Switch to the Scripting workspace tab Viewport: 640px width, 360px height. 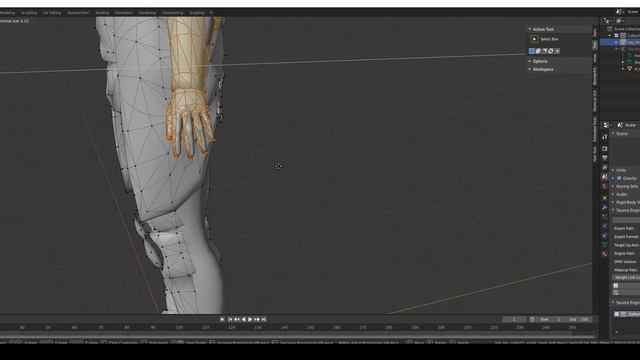point(197,13)
